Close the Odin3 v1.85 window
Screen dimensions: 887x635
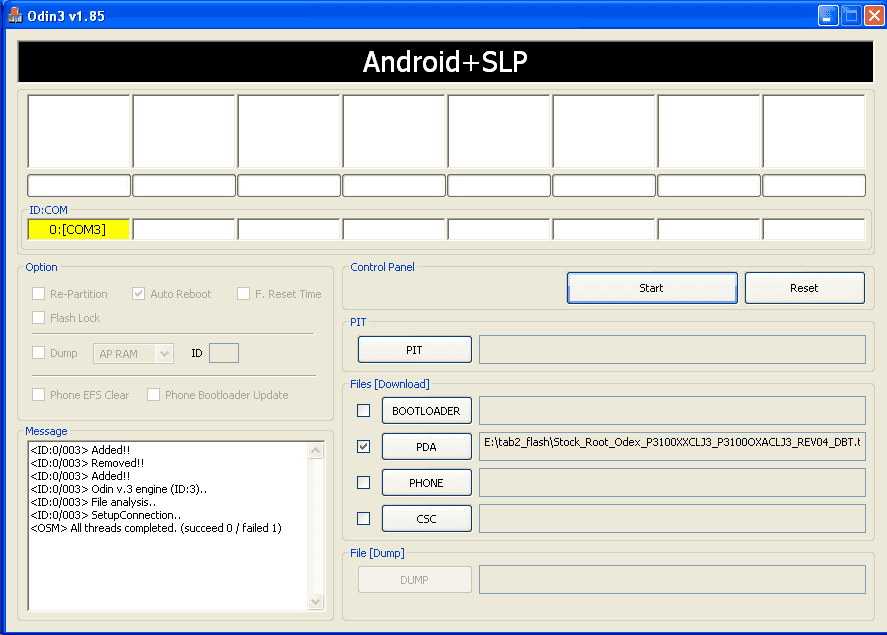(874, 16)
